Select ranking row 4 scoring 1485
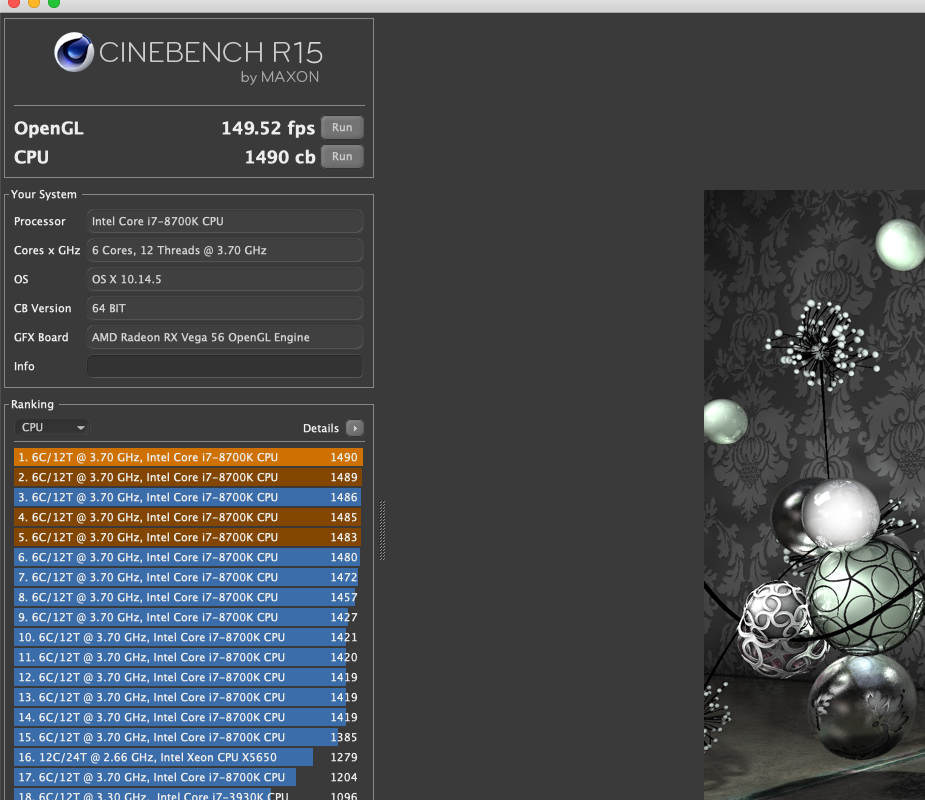The image size is (925, 800). pos(188,517)
